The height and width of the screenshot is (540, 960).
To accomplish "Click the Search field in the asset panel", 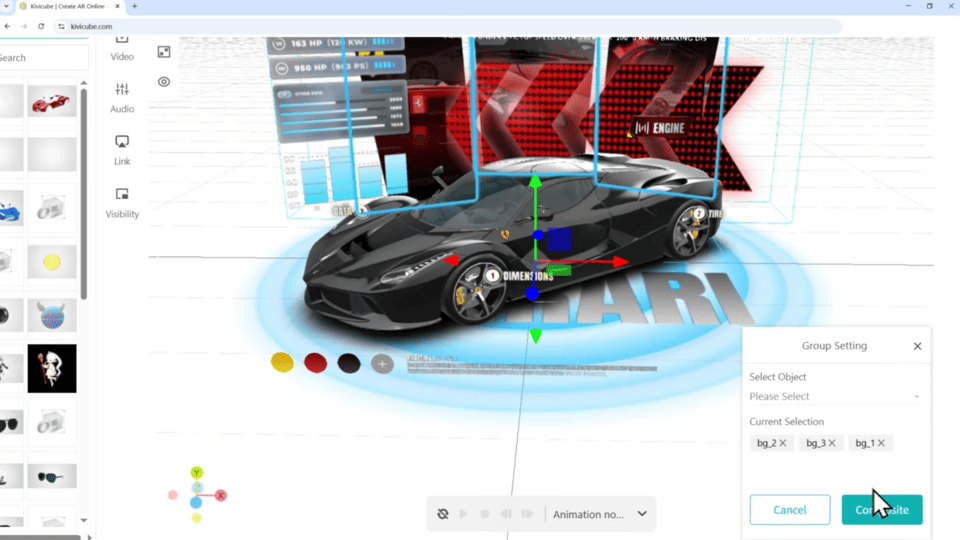I will point(43,58).
